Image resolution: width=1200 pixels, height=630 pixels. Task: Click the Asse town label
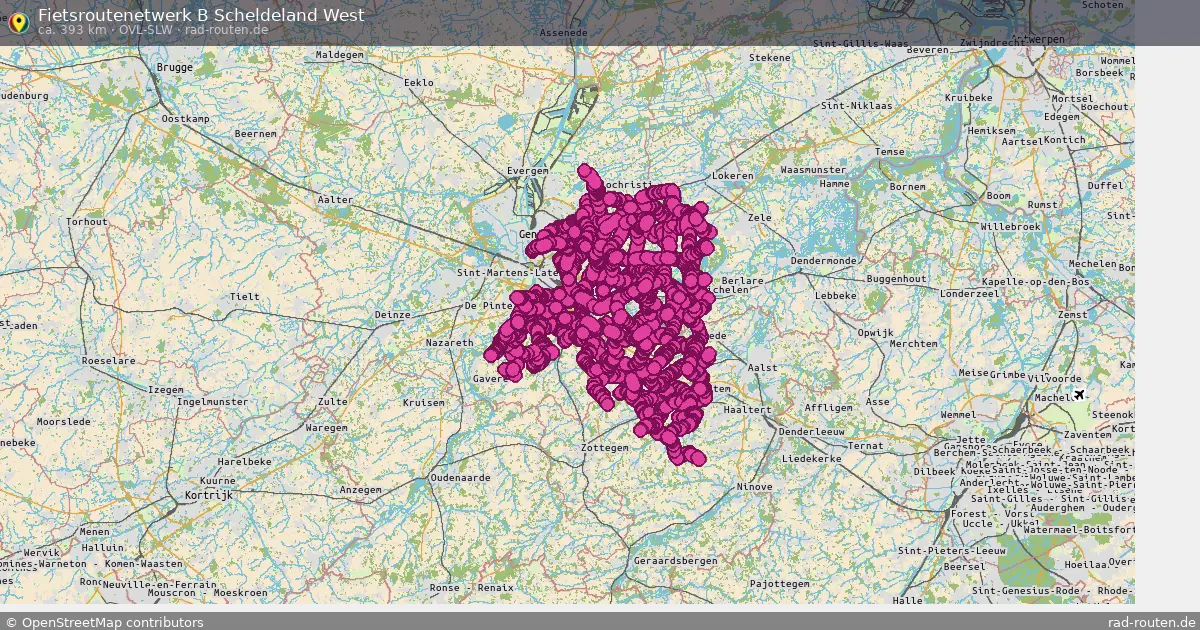click(877, 402)
